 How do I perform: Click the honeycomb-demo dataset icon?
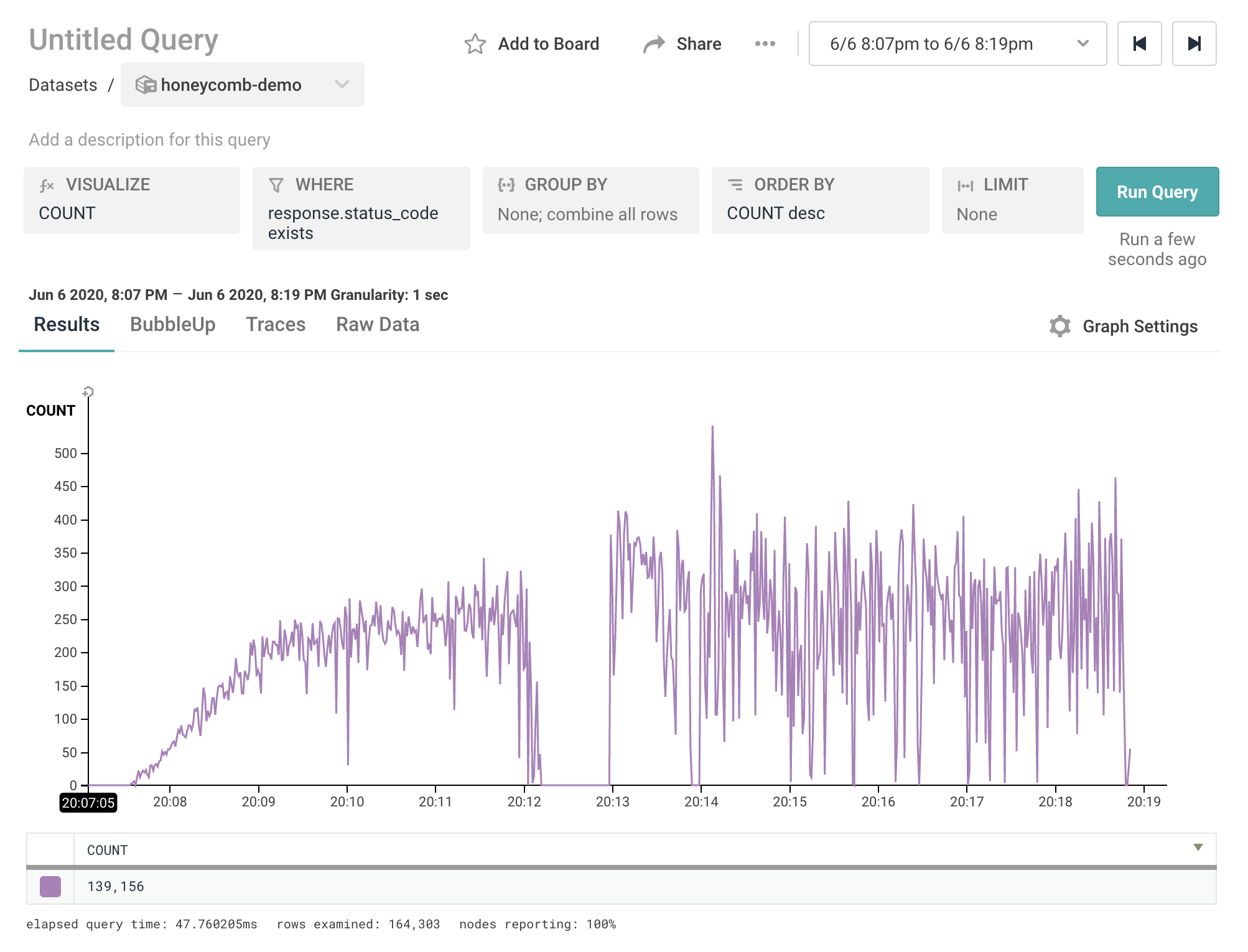point(146,85)
